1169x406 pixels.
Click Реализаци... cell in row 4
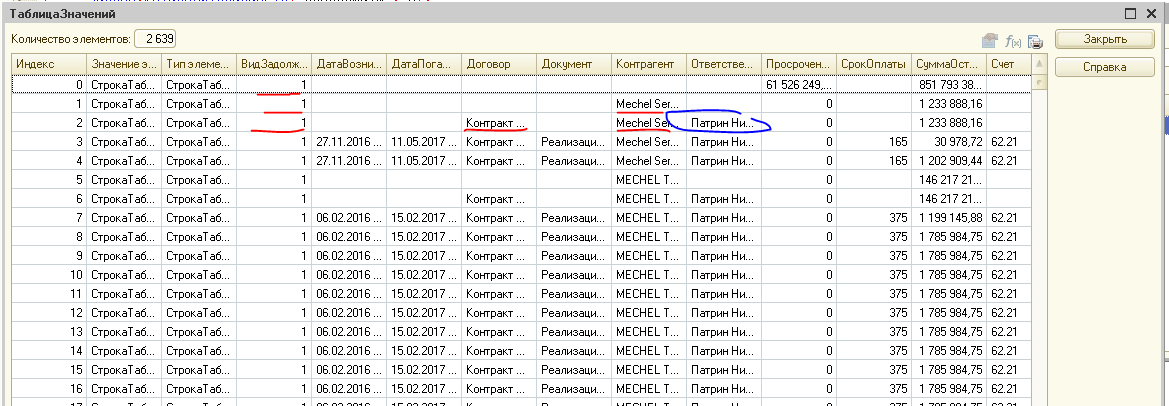pyautogui.click(x=574, y=161)
